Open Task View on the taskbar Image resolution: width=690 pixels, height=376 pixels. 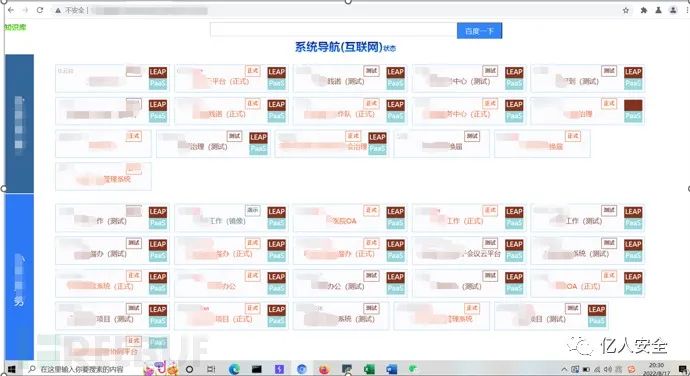211,369
